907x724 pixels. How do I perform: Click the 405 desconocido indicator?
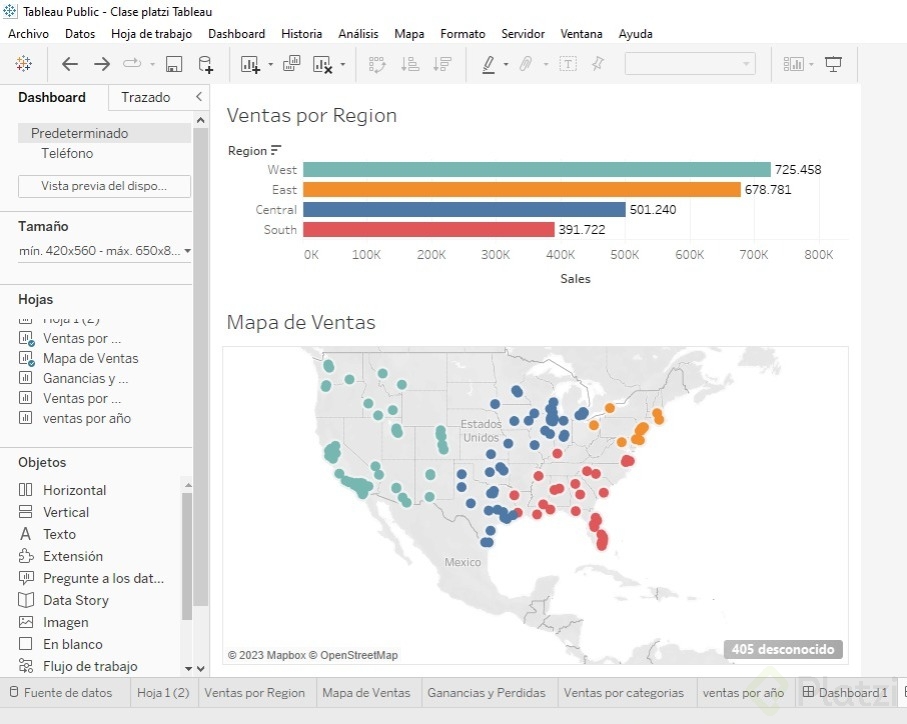[x=783, y=649]
